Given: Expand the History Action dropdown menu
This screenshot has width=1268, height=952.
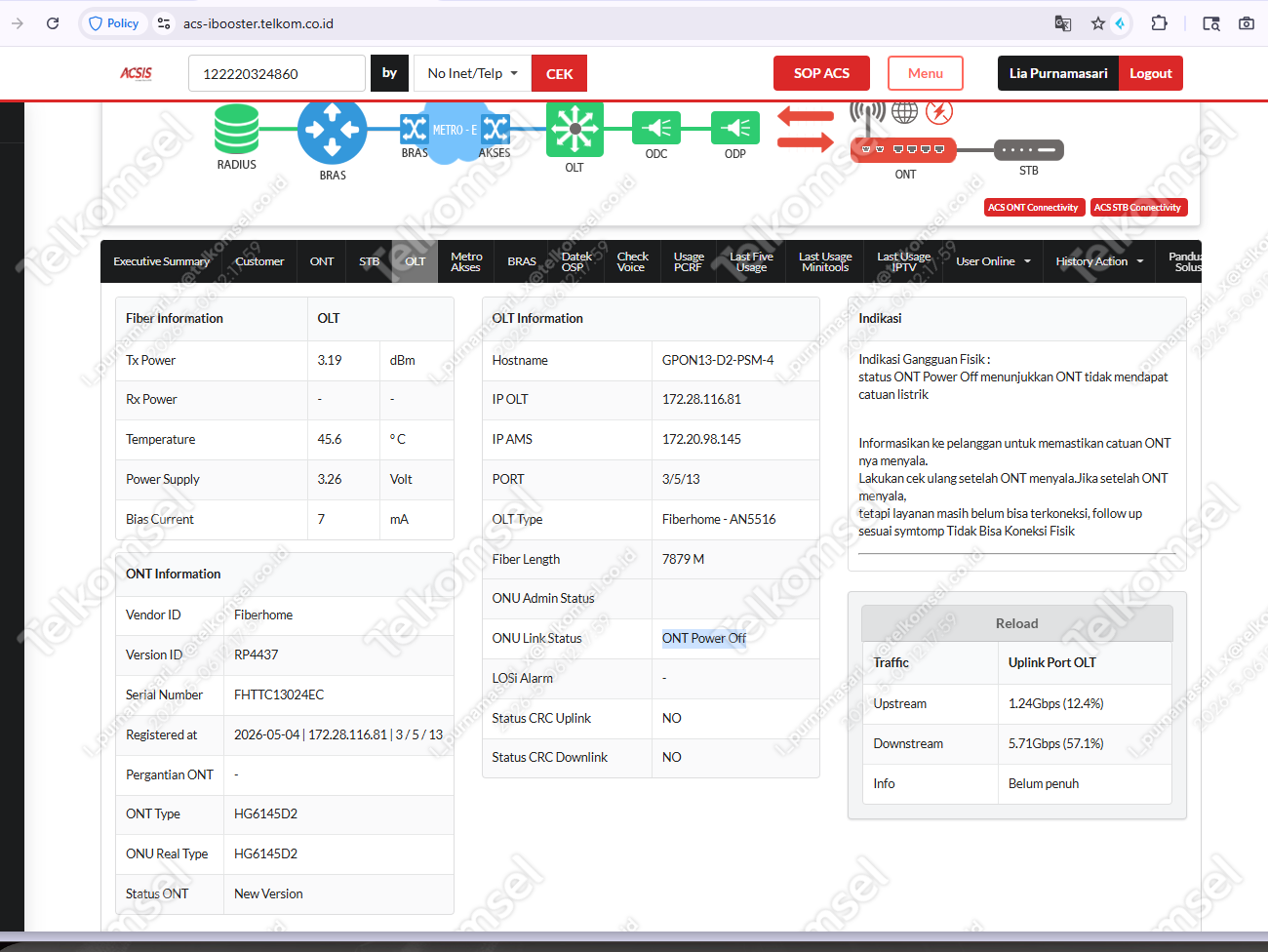Looking at the screenshot, I should pyautogui.click(x=1099, y=261).
